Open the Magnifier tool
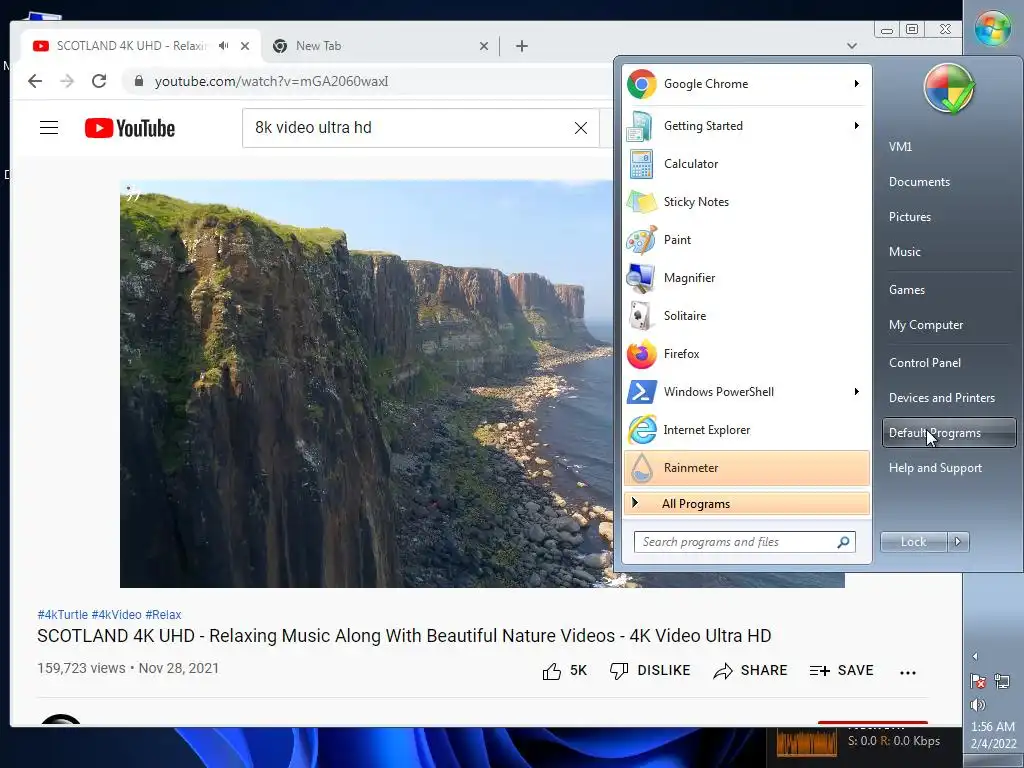 click(x=746, y=278)
